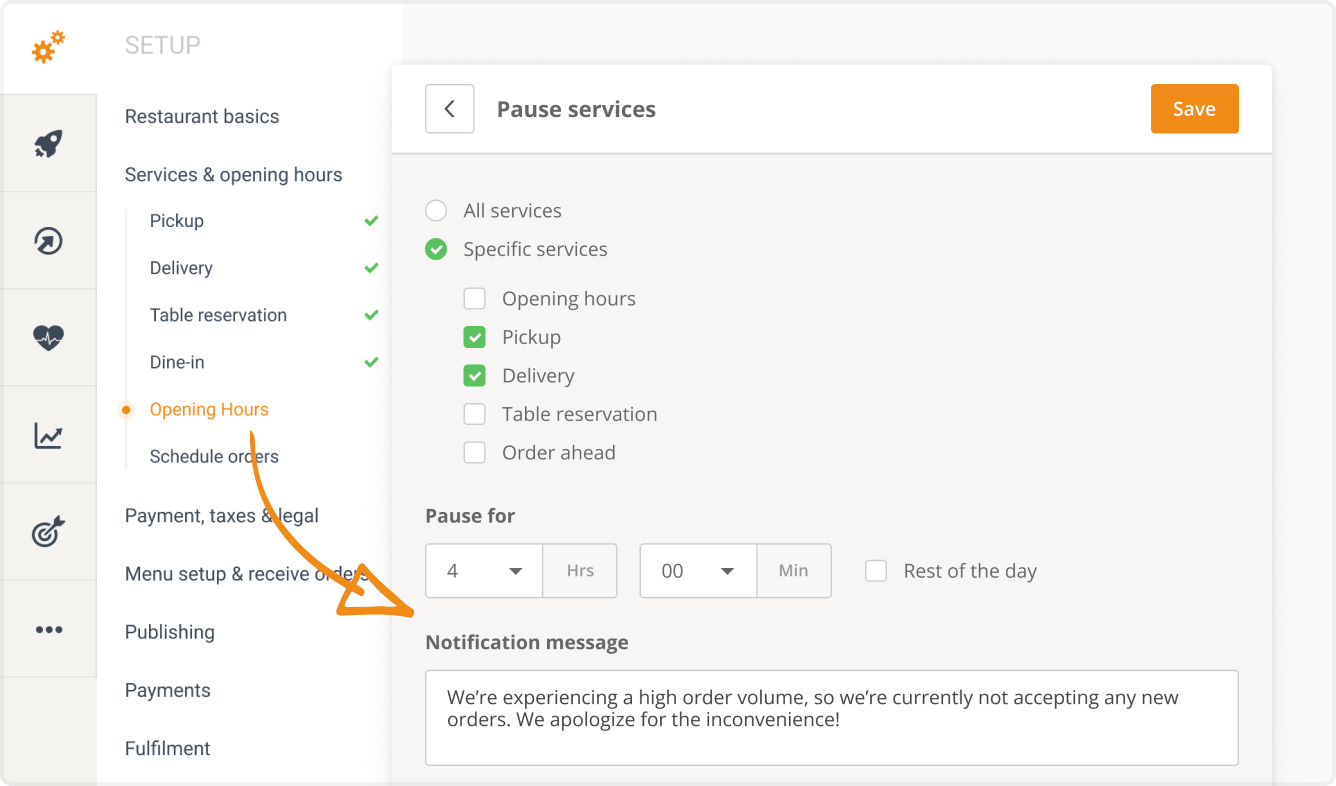Open the line chart reports icon
The height and width of the screenshot is (786, 1336).
48,435
